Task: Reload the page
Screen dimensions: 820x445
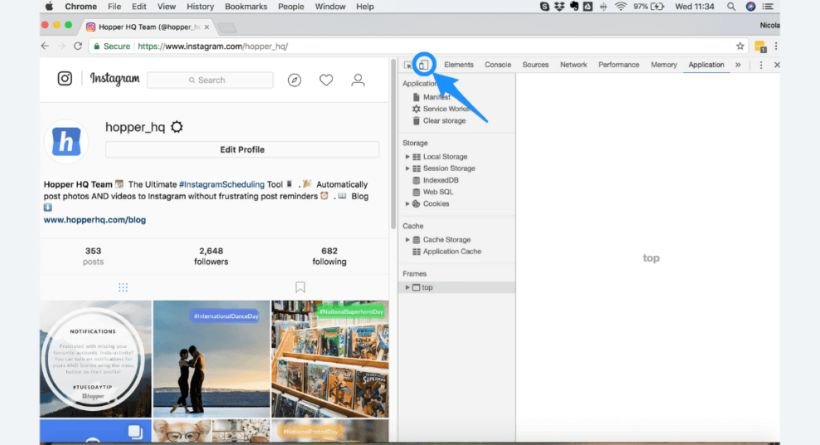Action: click(78, 46)
